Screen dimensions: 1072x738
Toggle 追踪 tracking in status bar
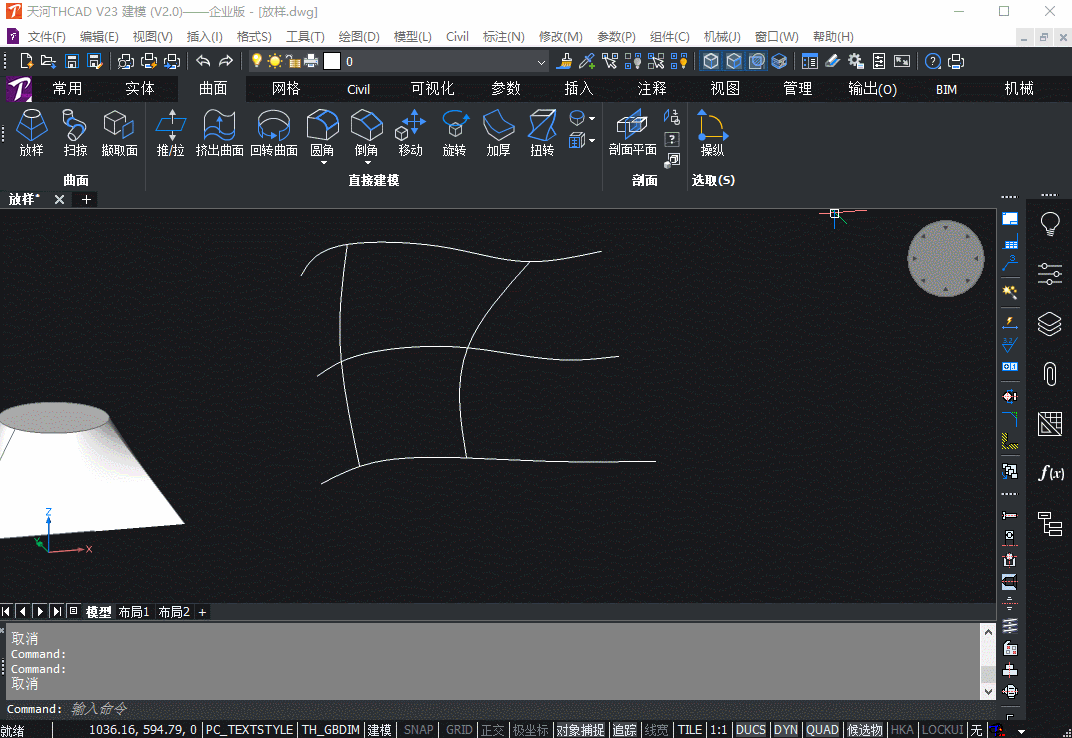click(x=624, y=730)
